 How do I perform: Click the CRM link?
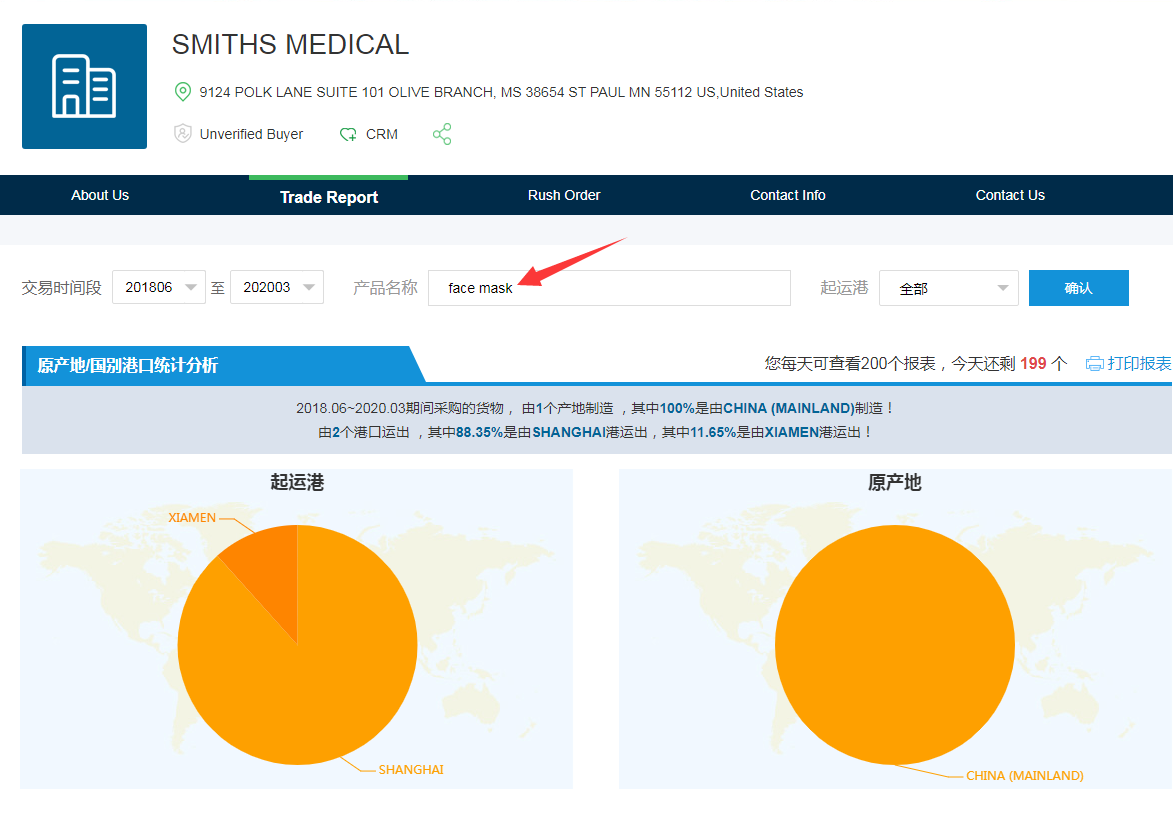[x=382, y=134]
